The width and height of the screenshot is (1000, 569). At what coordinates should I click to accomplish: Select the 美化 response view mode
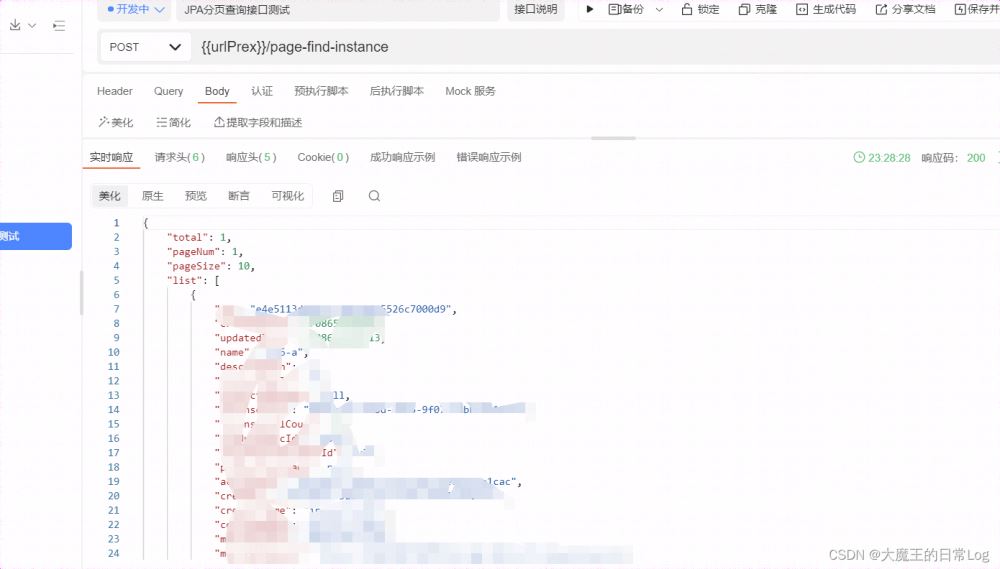point(110,196)
